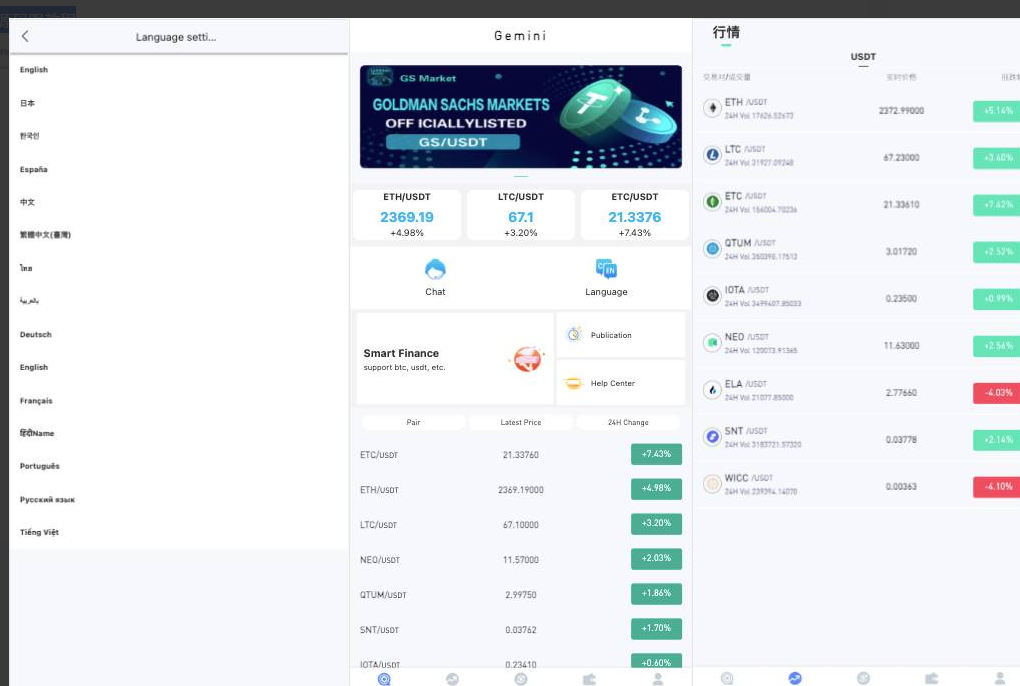Click the QTUM coin icon in market list
The height and width of the screenshot is (686, 1020).
pyautogui.click(x=712, y=248)
